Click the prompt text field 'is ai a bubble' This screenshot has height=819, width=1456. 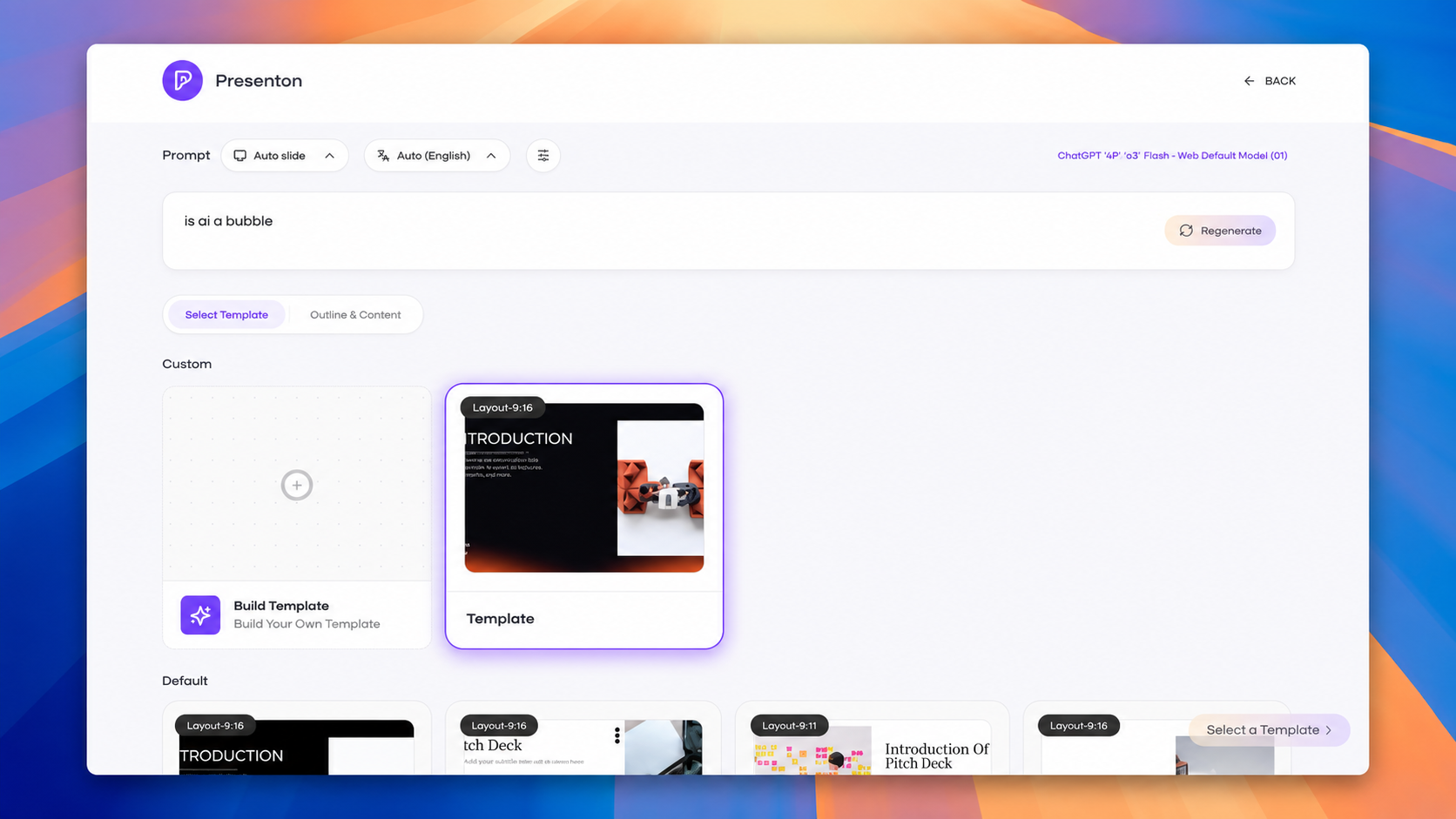[x=728, y=231]
